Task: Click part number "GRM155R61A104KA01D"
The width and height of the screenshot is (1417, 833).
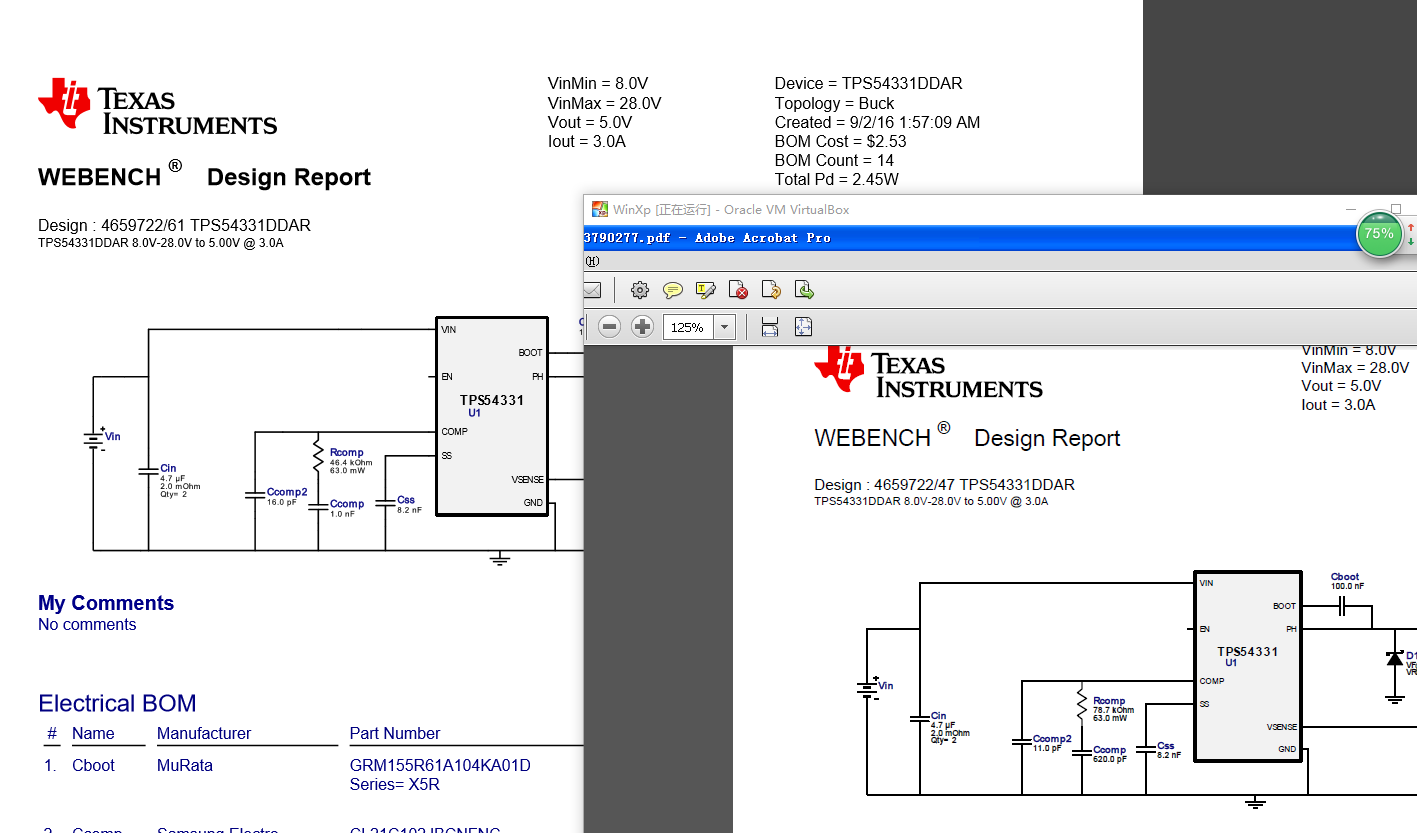Action: [440, 765]
